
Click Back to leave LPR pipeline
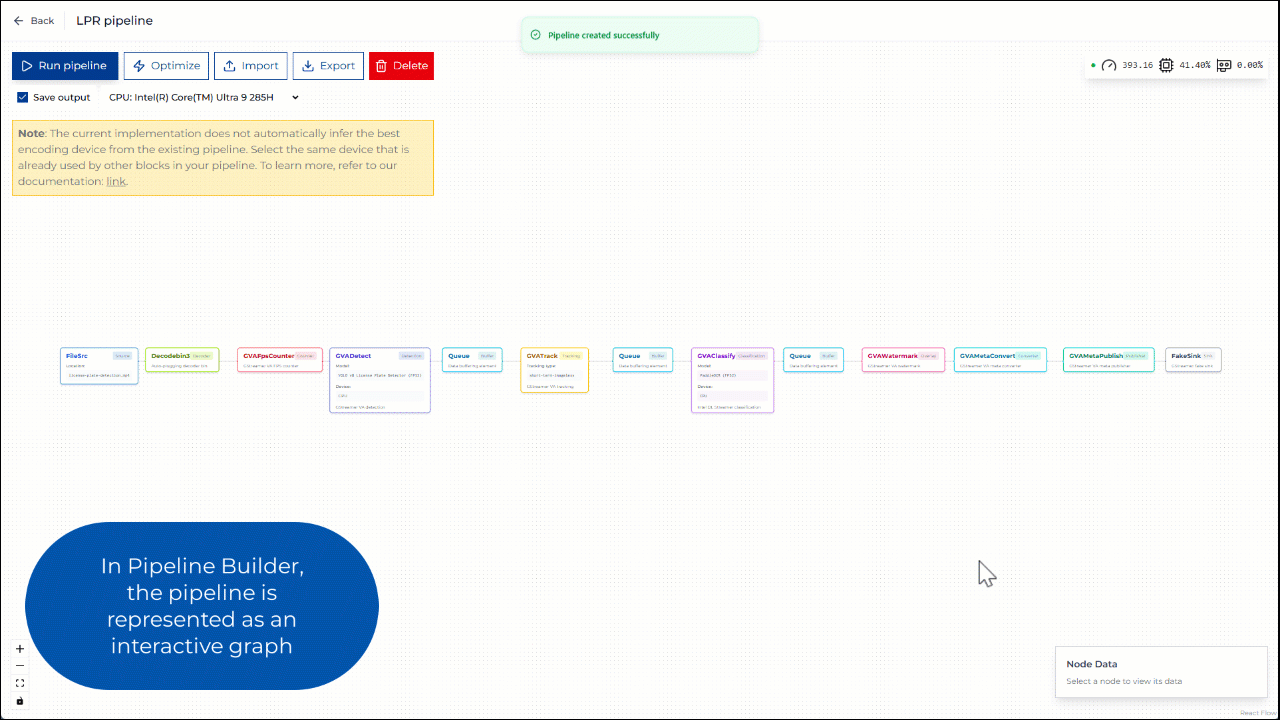(33, 20)
